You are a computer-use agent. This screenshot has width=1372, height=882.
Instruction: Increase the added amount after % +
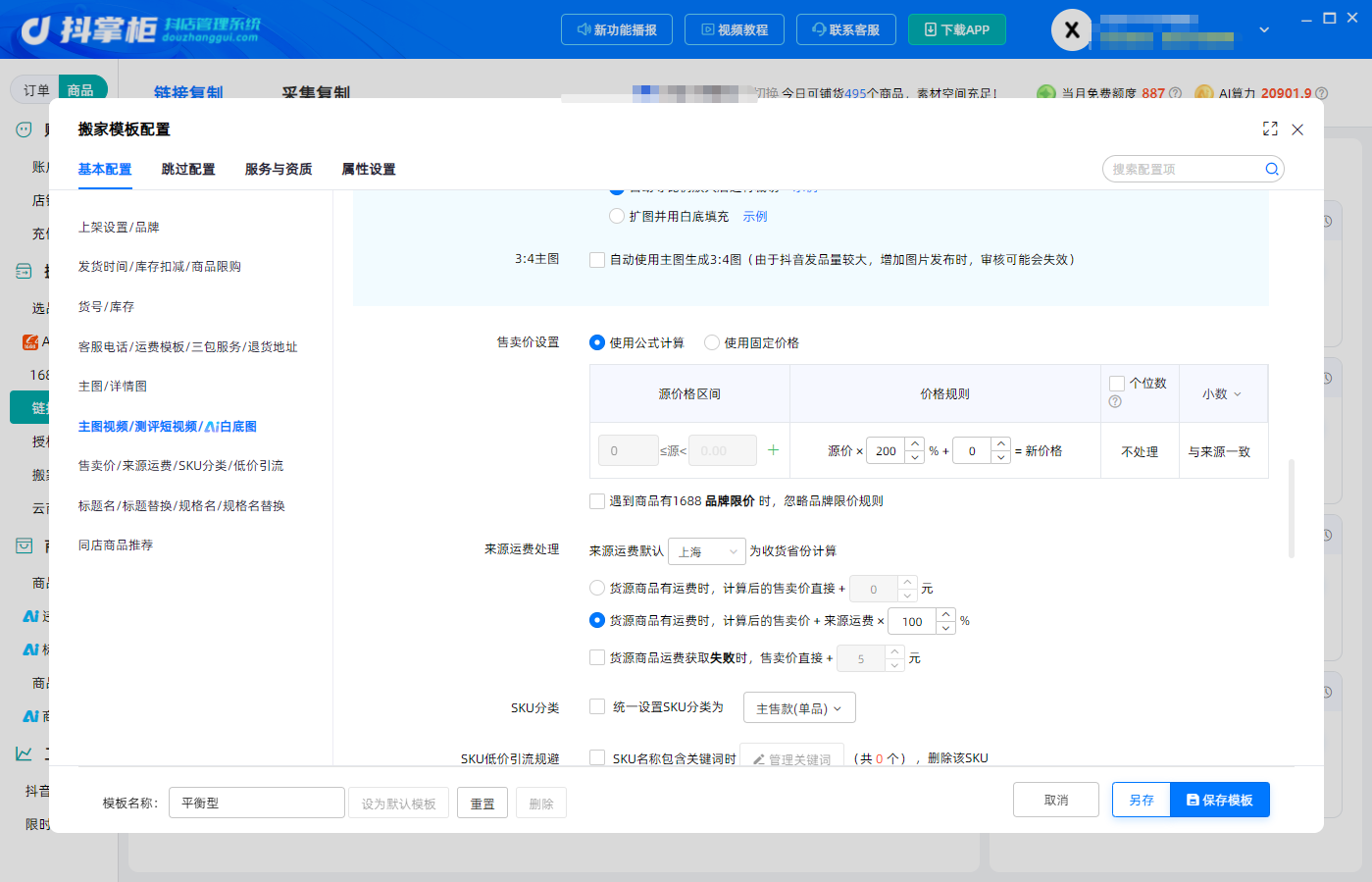[x=1000, y=443]
